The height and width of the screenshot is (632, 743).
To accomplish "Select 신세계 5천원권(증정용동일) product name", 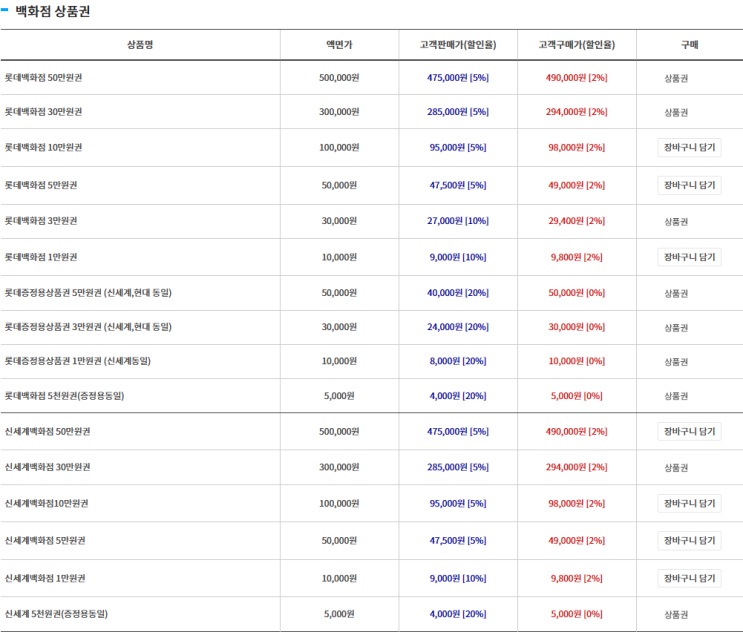I will point(56,614).
